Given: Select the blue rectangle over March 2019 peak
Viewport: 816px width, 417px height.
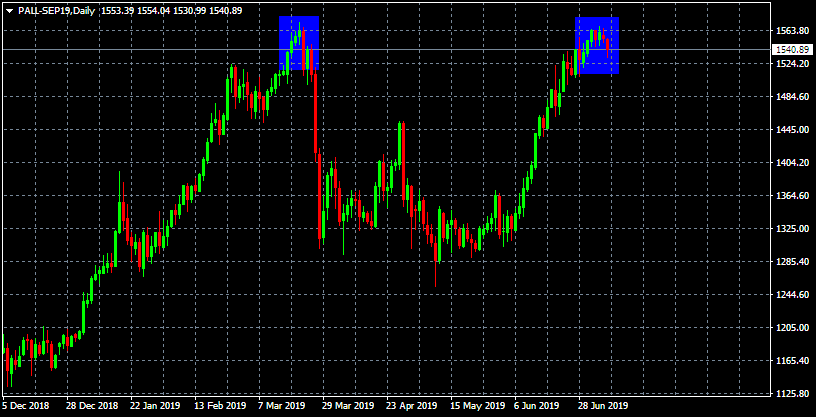Looking at the screenshot, I should (299, 43).
